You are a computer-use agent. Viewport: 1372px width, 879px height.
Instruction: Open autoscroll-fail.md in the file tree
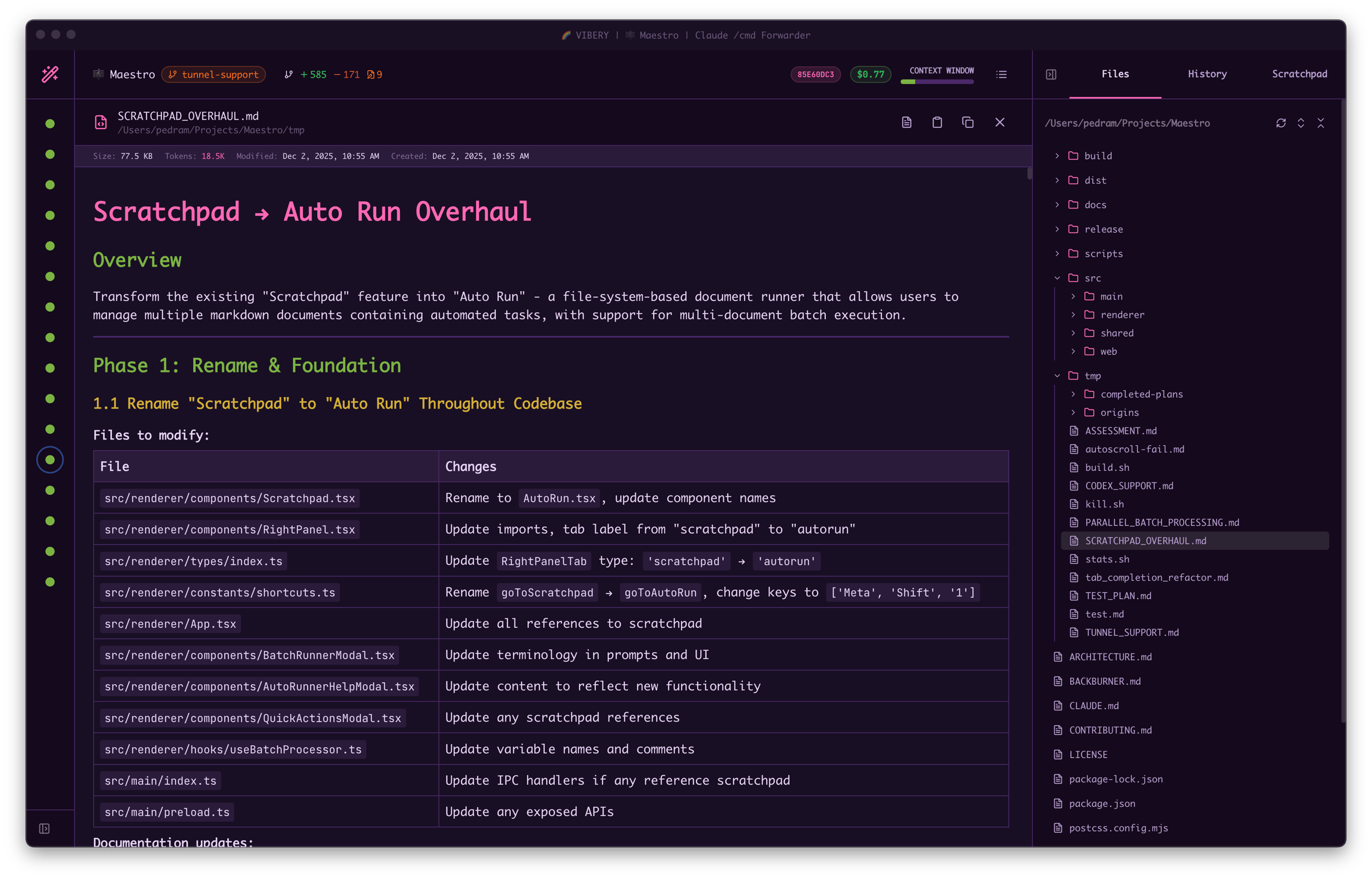pyautogui.click(x=1134, y=449)
